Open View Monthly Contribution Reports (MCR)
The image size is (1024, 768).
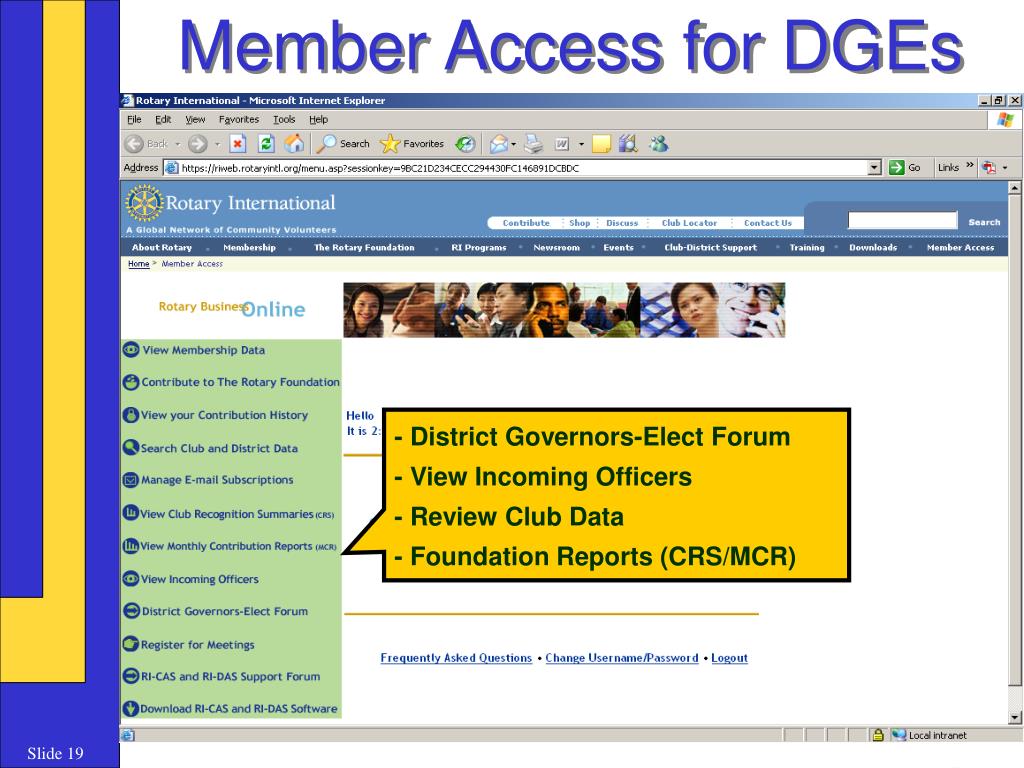[x=230, y=546]
